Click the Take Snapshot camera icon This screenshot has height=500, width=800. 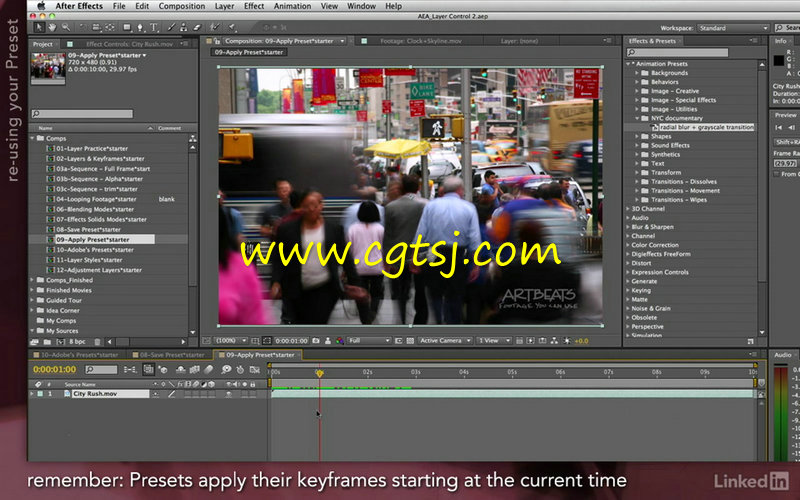pyautogui.click(x=316, y=341)
